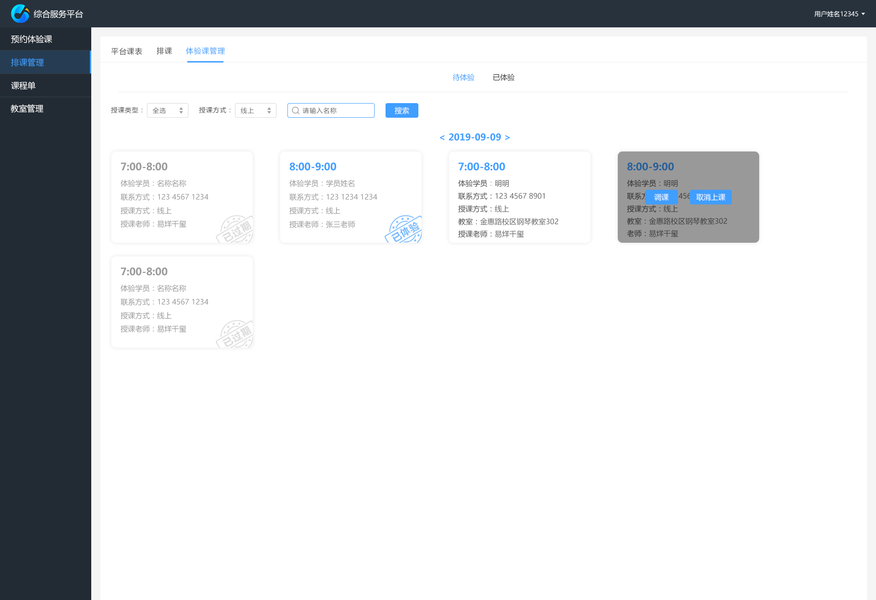876x600 pixels.
Task: Focus the 请输入名称 search field
Action: click(331, 111)
